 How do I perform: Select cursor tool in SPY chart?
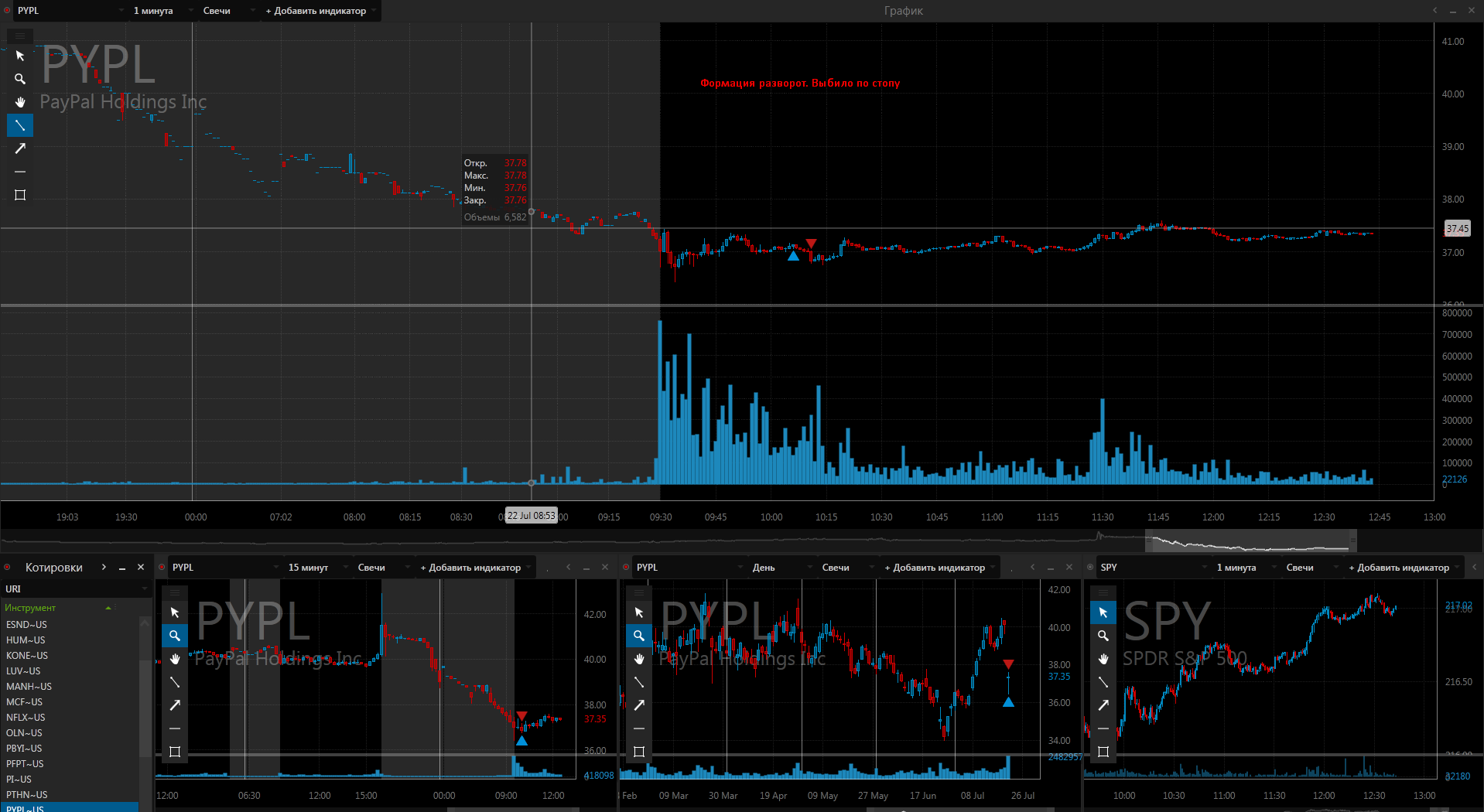click(1103, 612)
